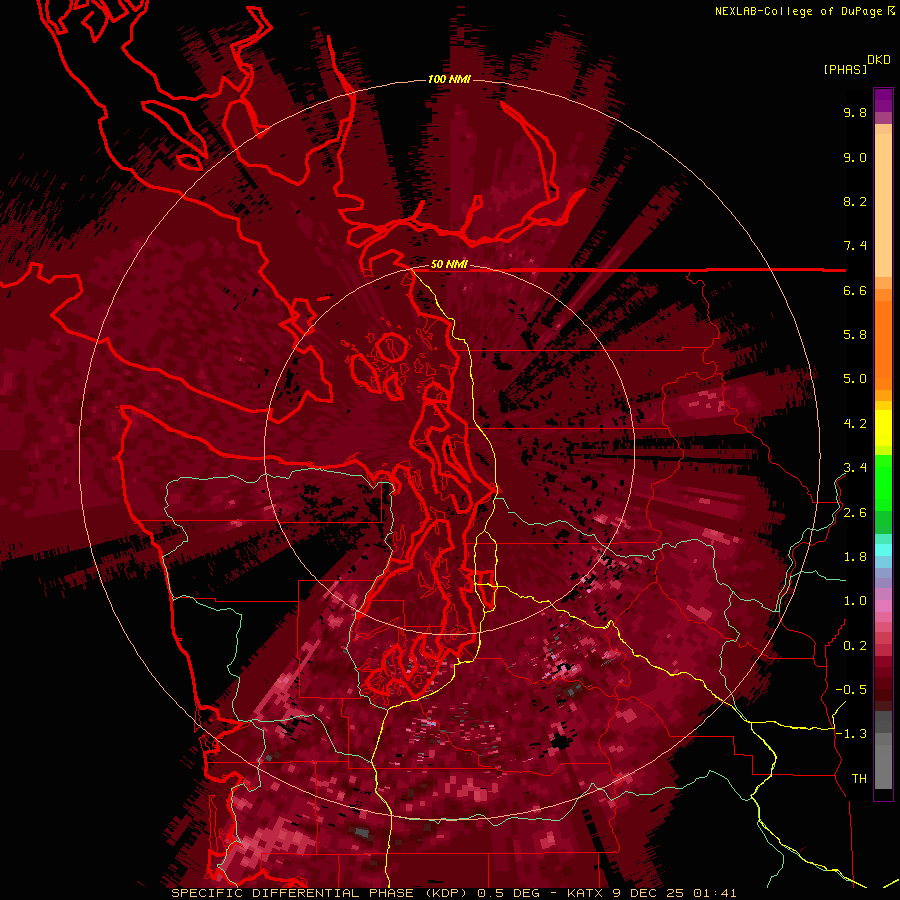Click the yellow segment of the color bar
900x900 pixels.
(x=883, y=428)
